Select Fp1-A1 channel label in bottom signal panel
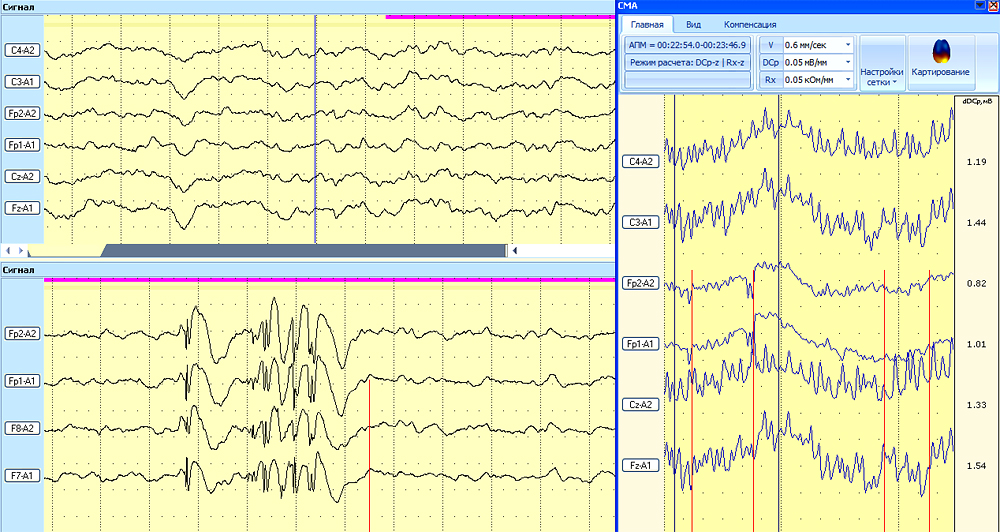 click(x=22, y=381)
